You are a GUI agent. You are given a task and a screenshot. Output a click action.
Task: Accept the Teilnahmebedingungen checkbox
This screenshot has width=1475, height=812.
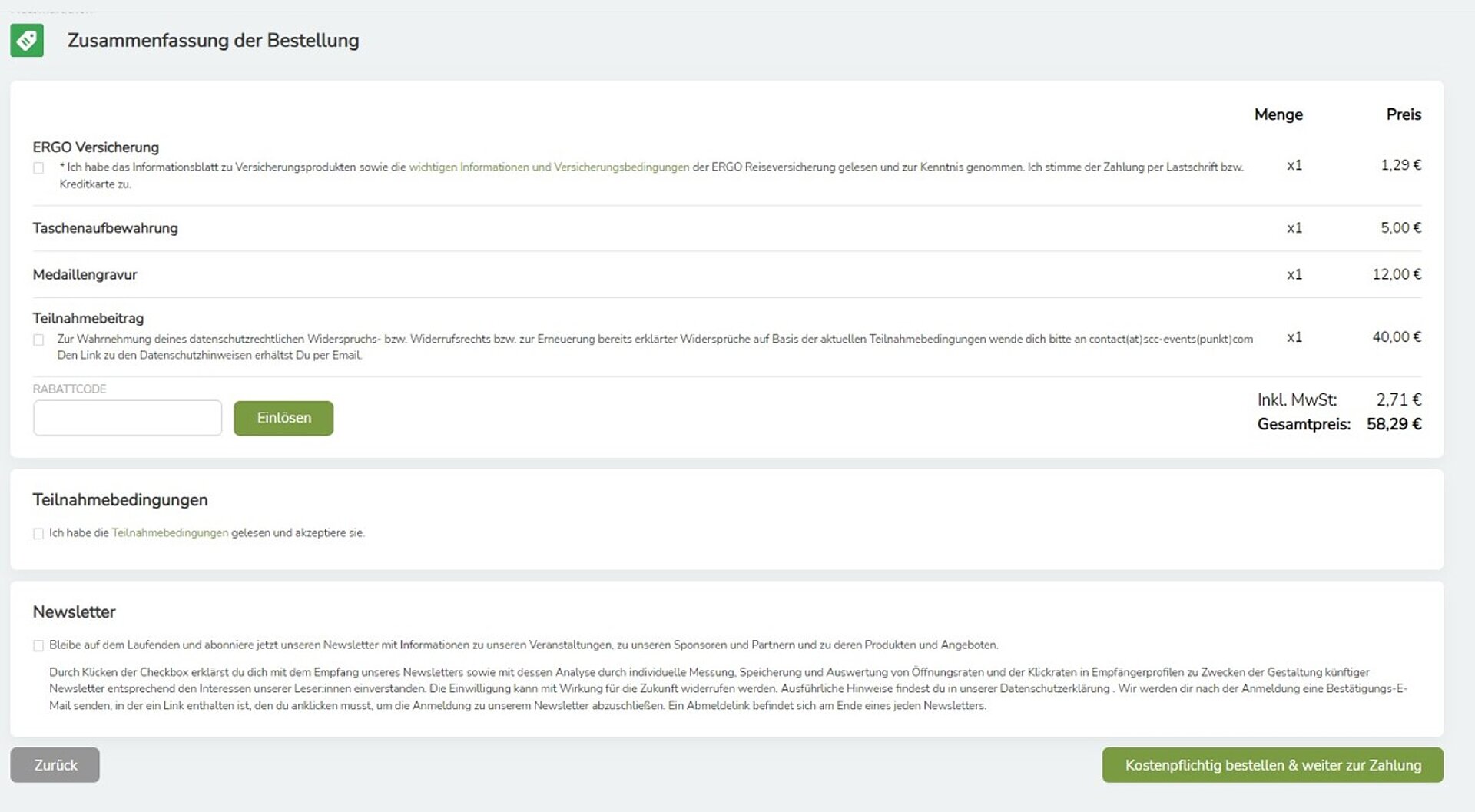coord(38,533)
